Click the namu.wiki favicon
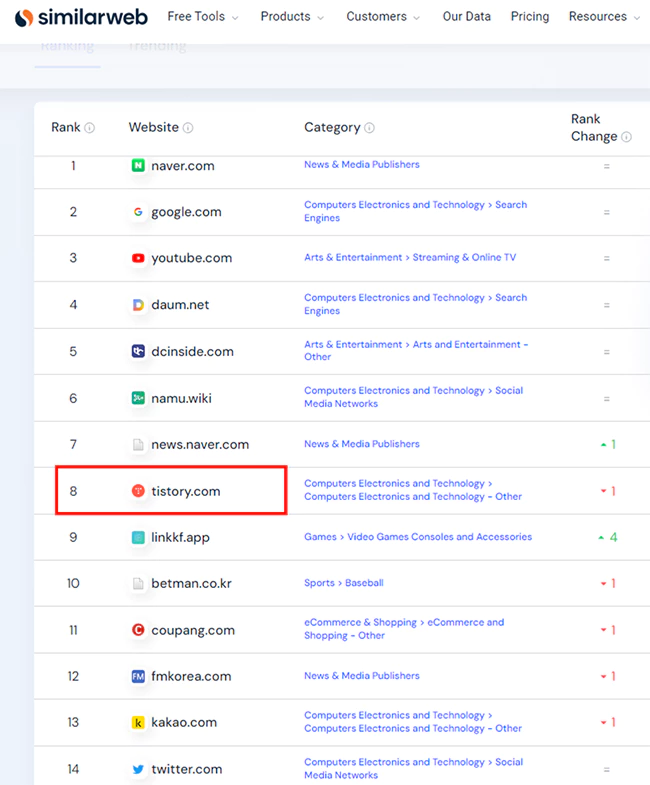Screen dimensions: 650x785 click(x=138, y=398)
